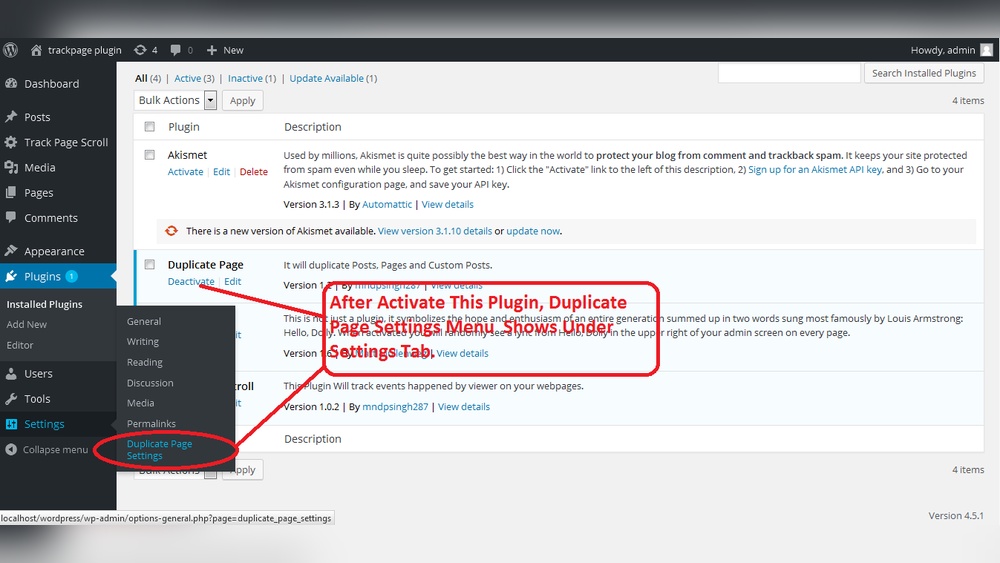Open Writing in Settings submenu
This screenshot has height=563, width=1000.
point(143,342)
